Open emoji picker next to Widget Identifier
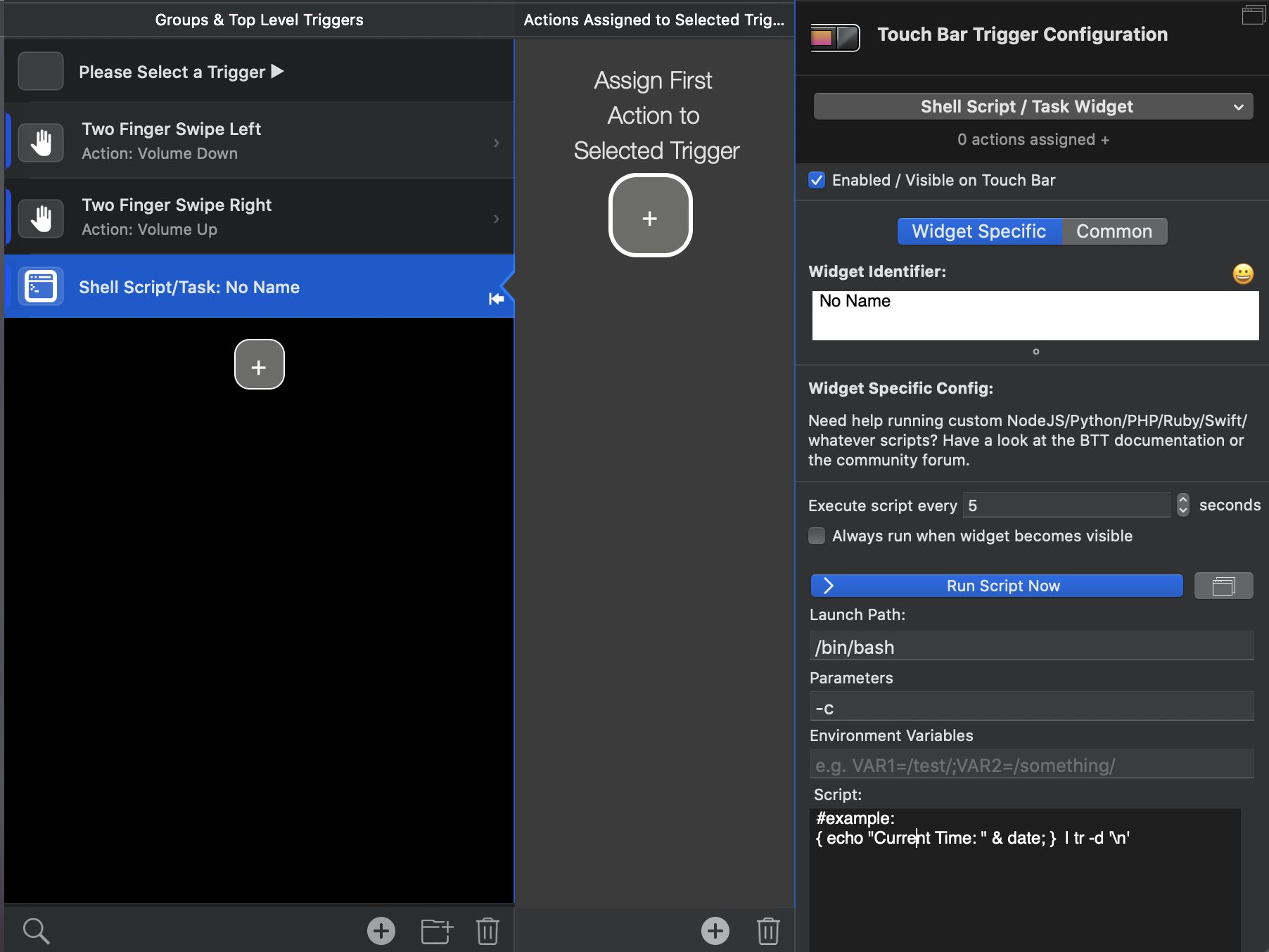This screenshot has width=1269, height=952. point(1243,274)
